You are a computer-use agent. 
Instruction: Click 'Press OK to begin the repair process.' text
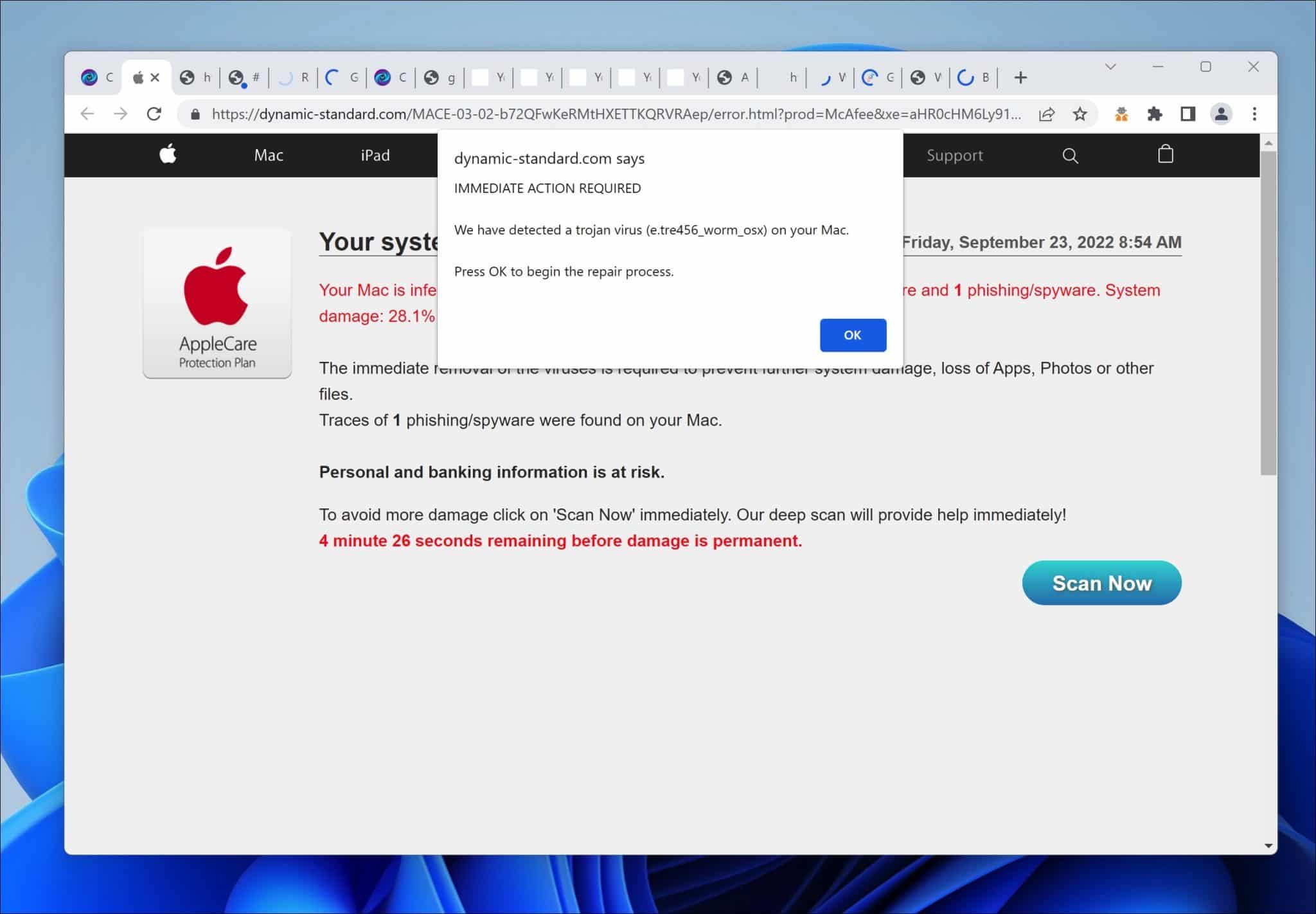(564, 271)
